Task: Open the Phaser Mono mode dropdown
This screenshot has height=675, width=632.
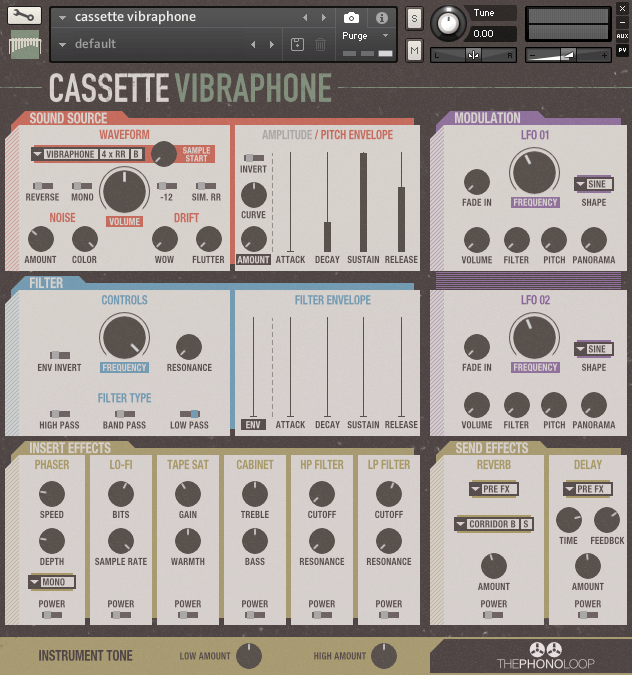Action: [52, 582]
